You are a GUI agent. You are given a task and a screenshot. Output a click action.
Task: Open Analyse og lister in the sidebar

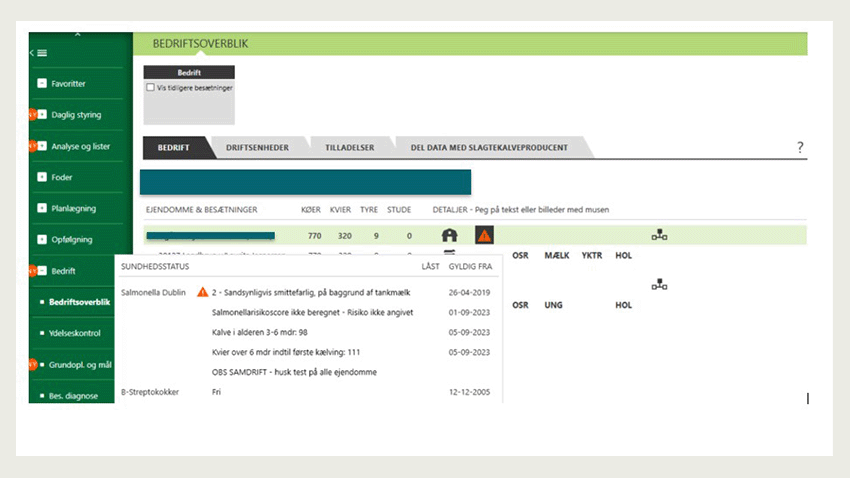coord(80,146)
